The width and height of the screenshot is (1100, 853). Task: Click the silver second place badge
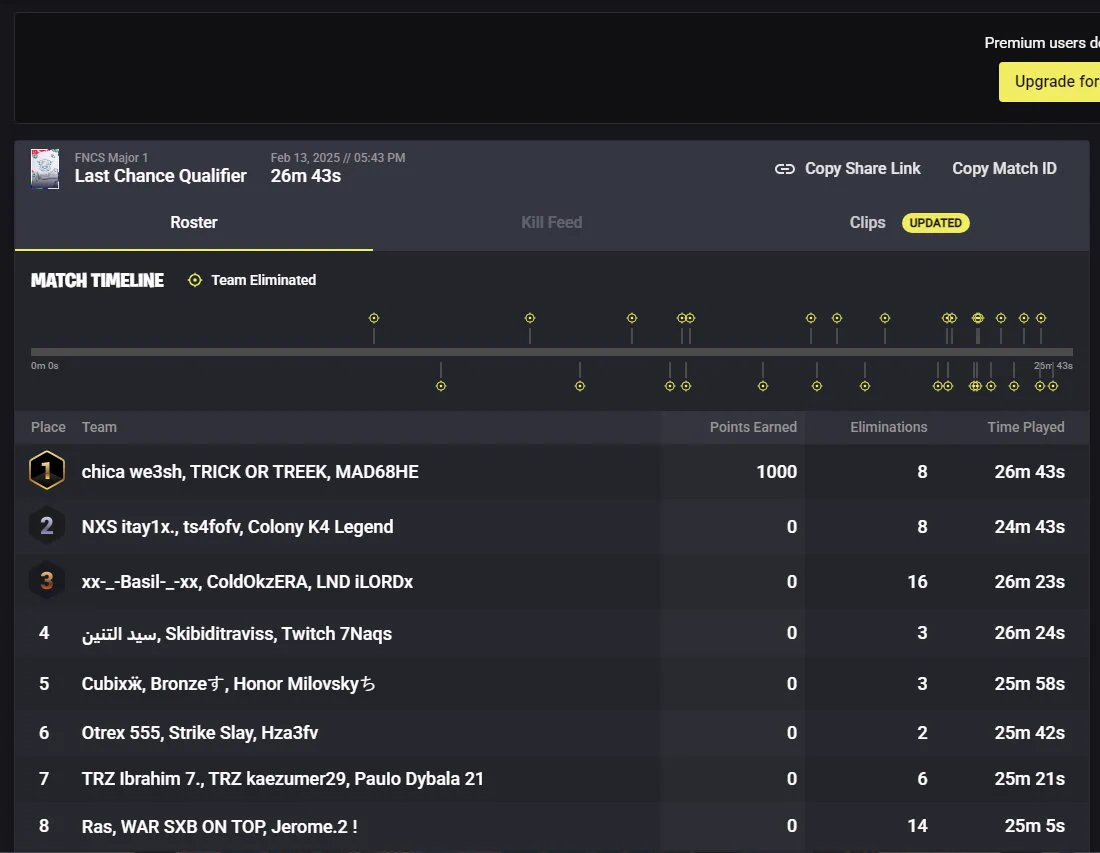coord(47,525)
